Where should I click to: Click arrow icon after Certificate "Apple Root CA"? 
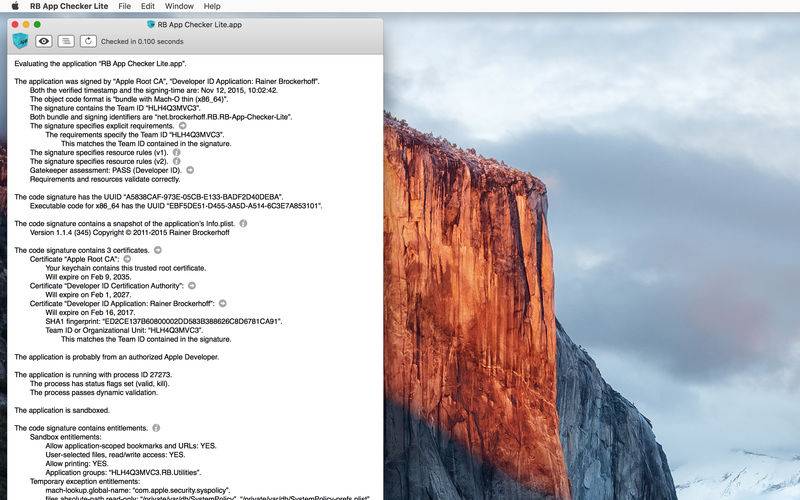coord(128,259)
